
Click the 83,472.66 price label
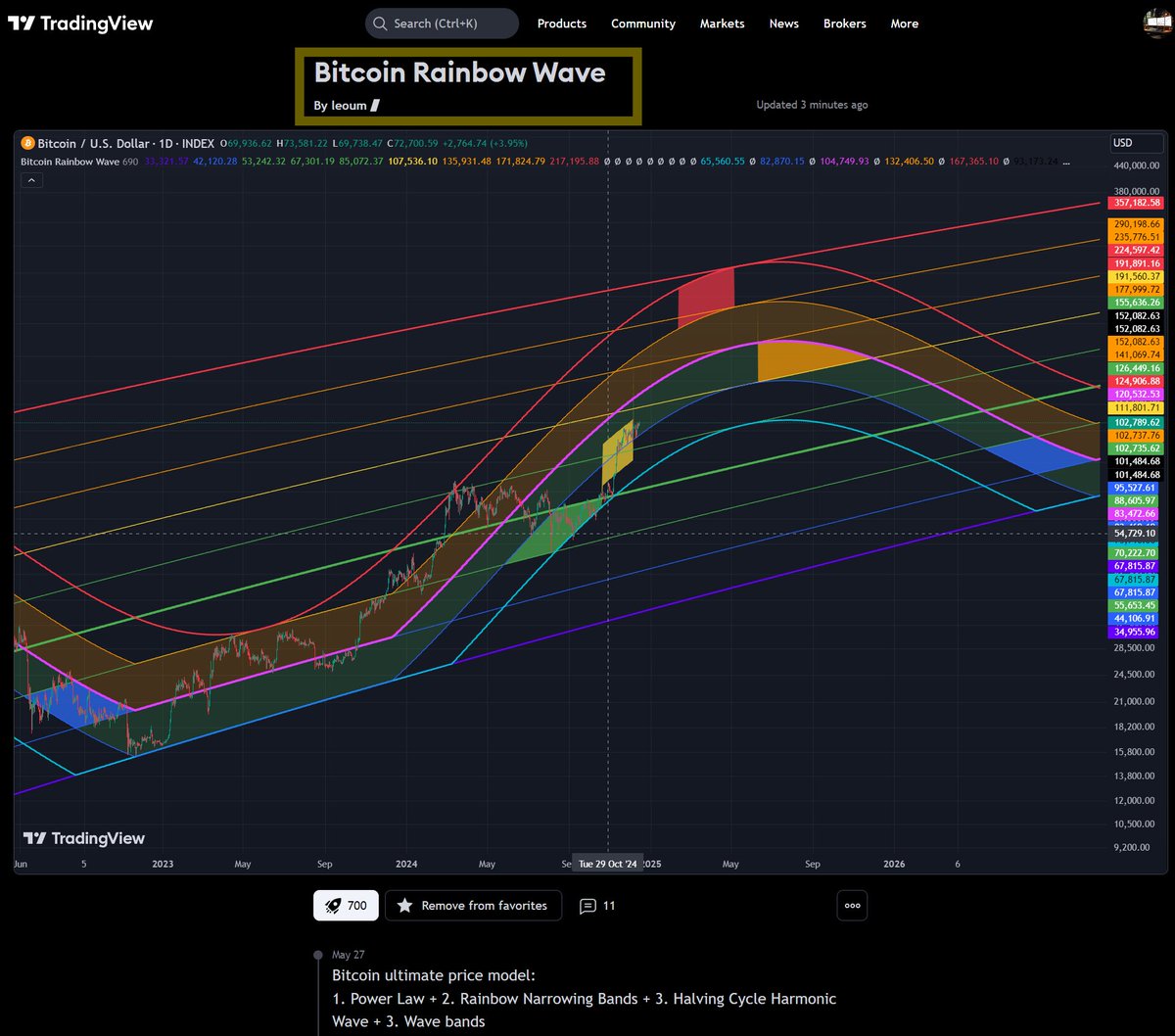point(1137,513)
